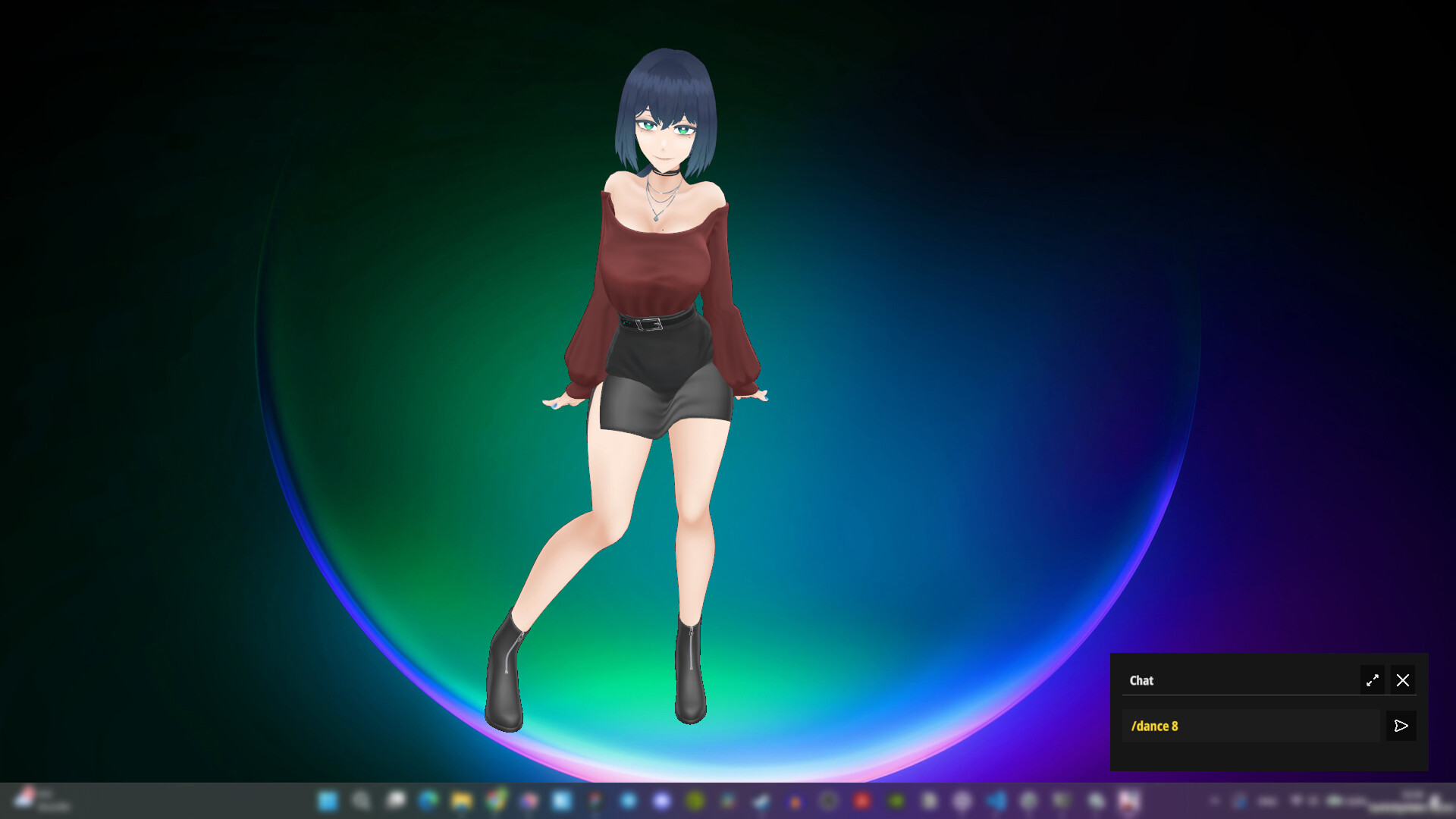The width and height of the screenshot is (1456, 819).
Task: Launch Discord from the taskbar
Action: coord(661,802)
